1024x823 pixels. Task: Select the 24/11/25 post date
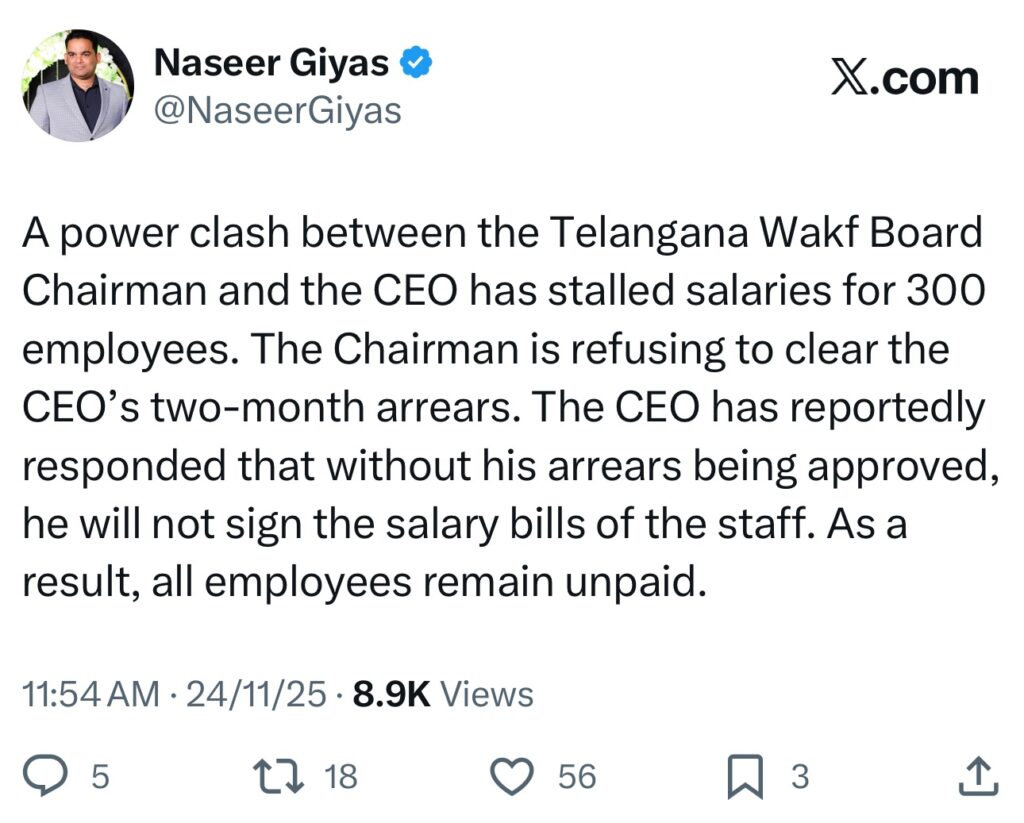tap(255, 694)
